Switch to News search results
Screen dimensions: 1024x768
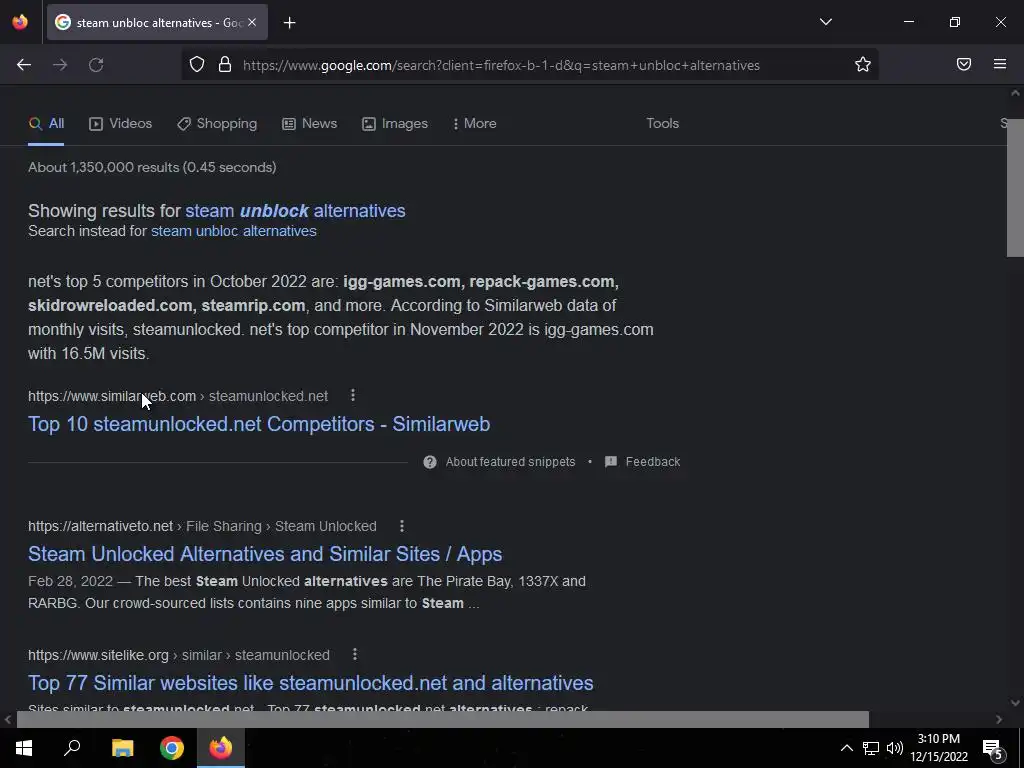click(x=310, y=123)
